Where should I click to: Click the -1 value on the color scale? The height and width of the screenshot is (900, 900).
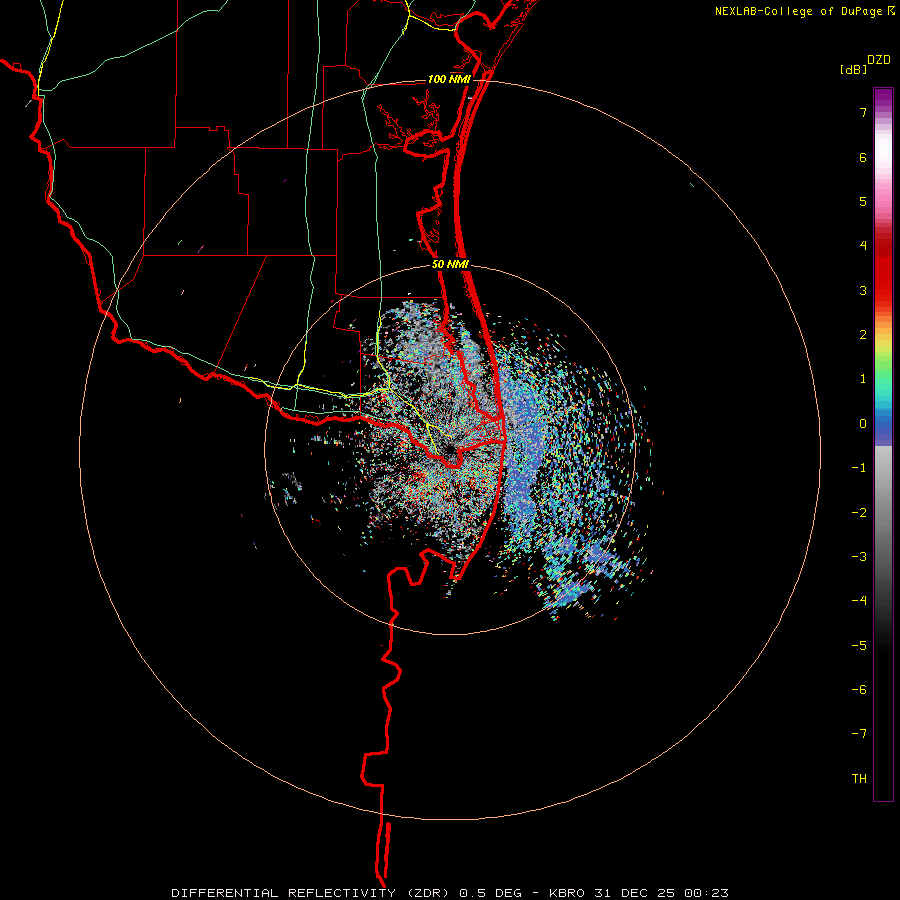point(859,468)
